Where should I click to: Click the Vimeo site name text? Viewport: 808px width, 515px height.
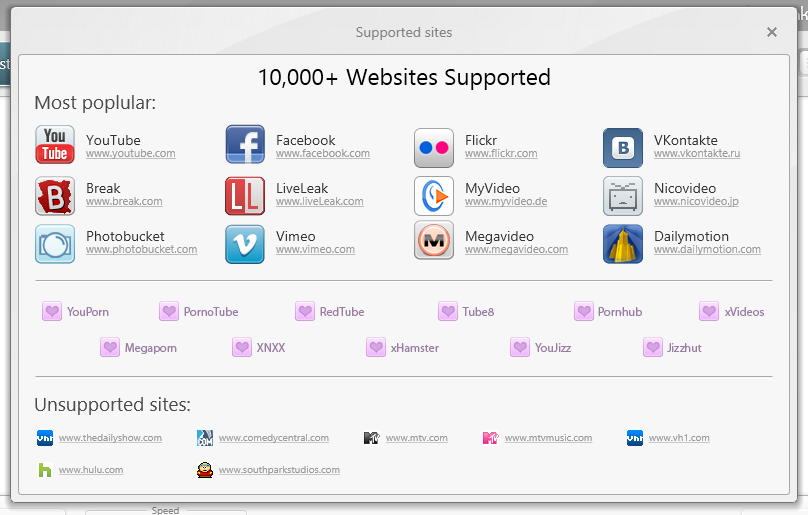pos(296,237)
